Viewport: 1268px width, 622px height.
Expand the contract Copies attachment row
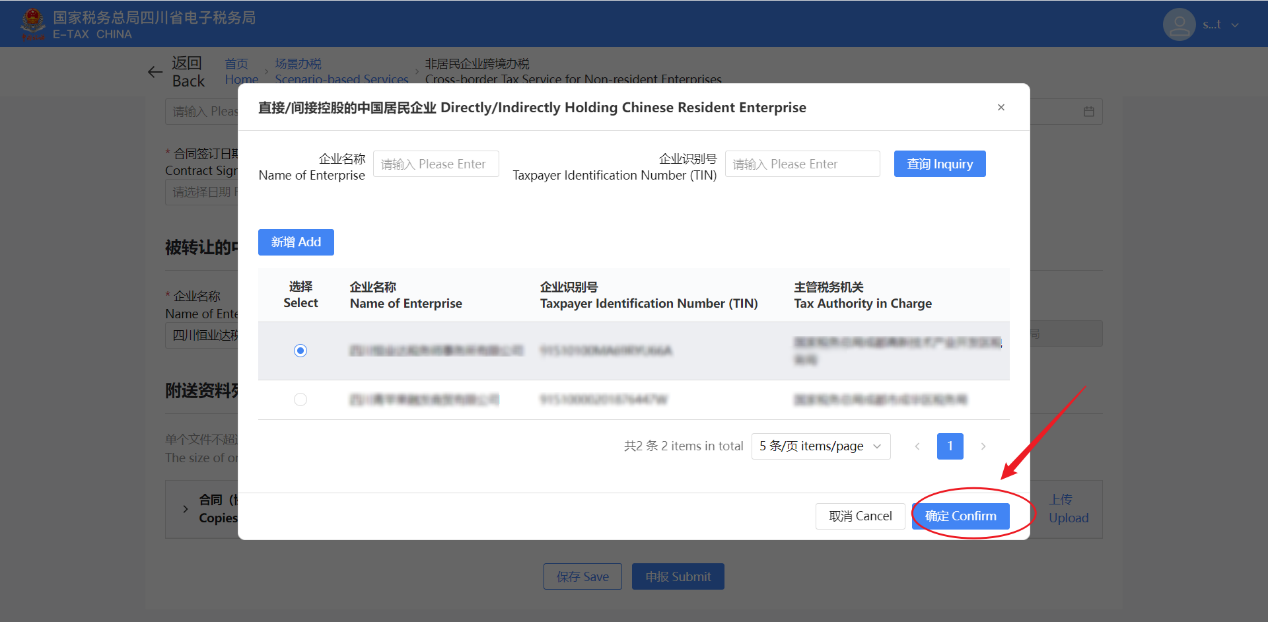tap(185, 509)
